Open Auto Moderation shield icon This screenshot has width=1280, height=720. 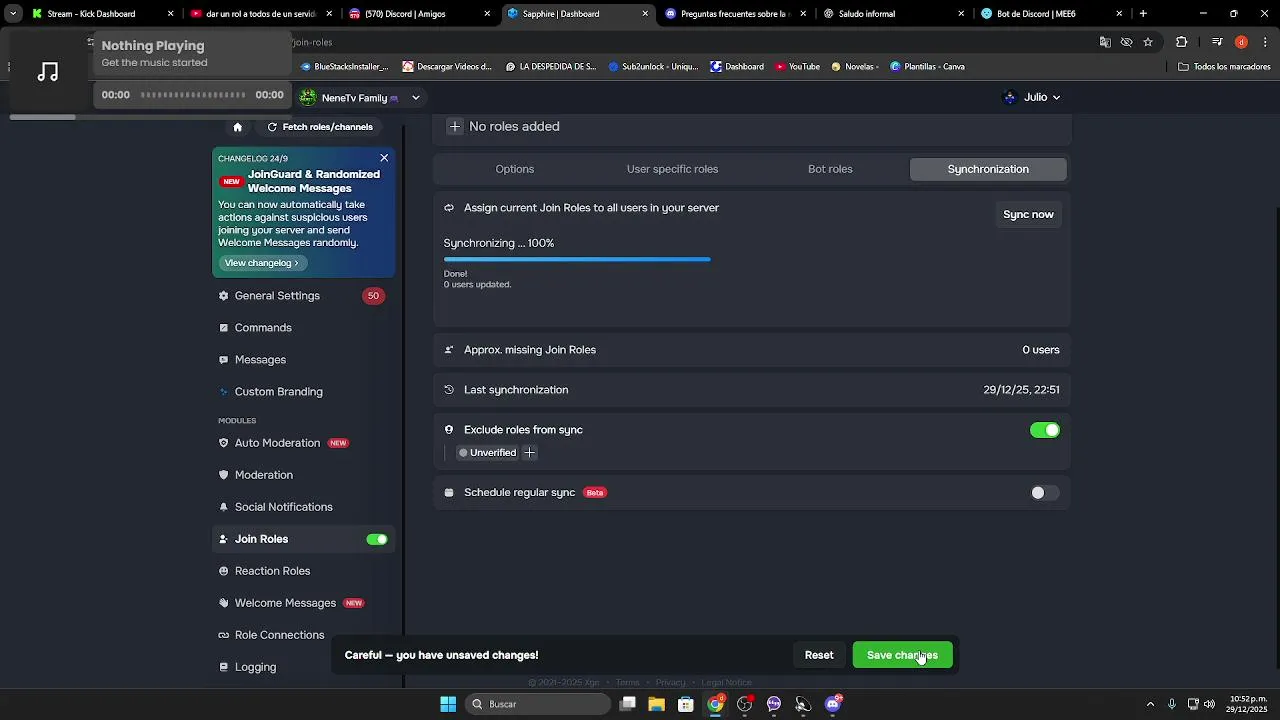point(224,443)
